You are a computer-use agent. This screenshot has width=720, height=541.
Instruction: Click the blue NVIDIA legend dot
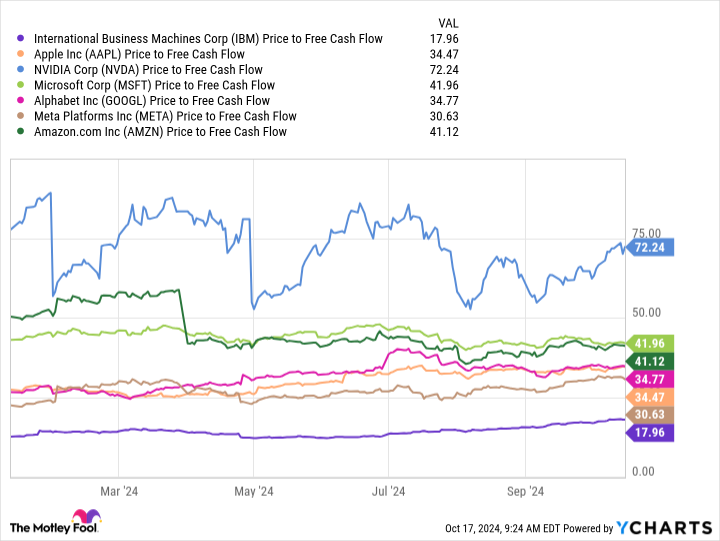[21, 70]
